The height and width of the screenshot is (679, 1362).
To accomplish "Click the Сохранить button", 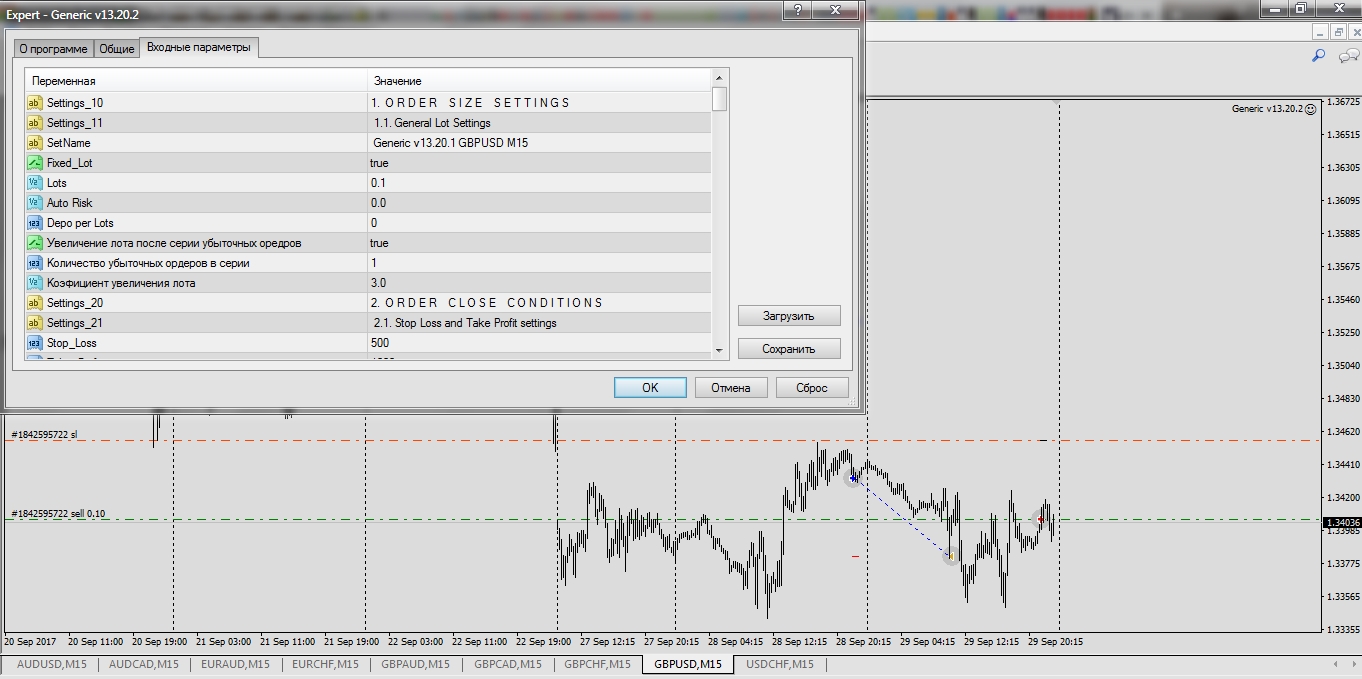I will click(789, 349).
